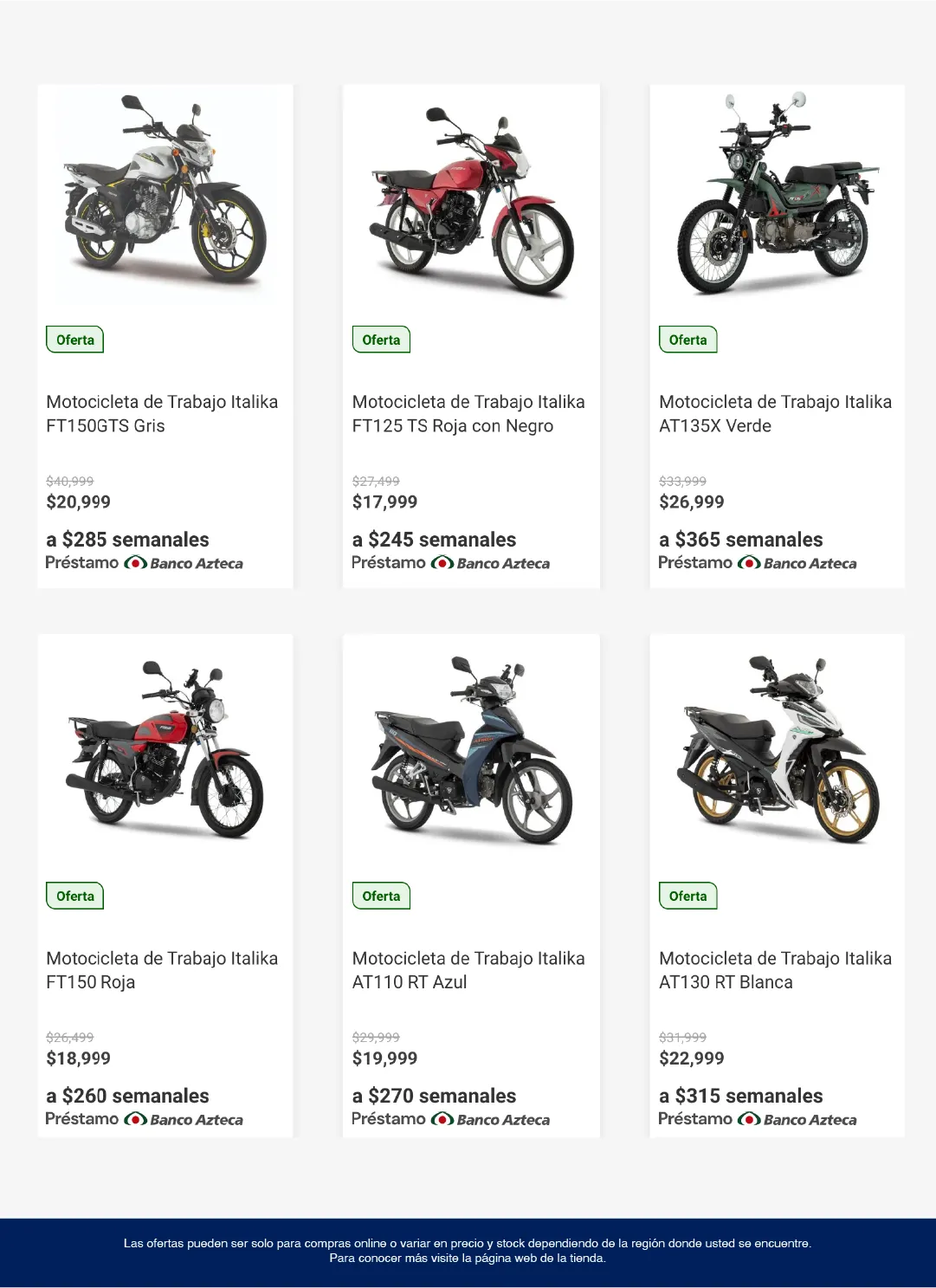Open the FT150 Roja motorcycle image
The width and height of the screenshot is (936, 1288).
coord(165,749)
